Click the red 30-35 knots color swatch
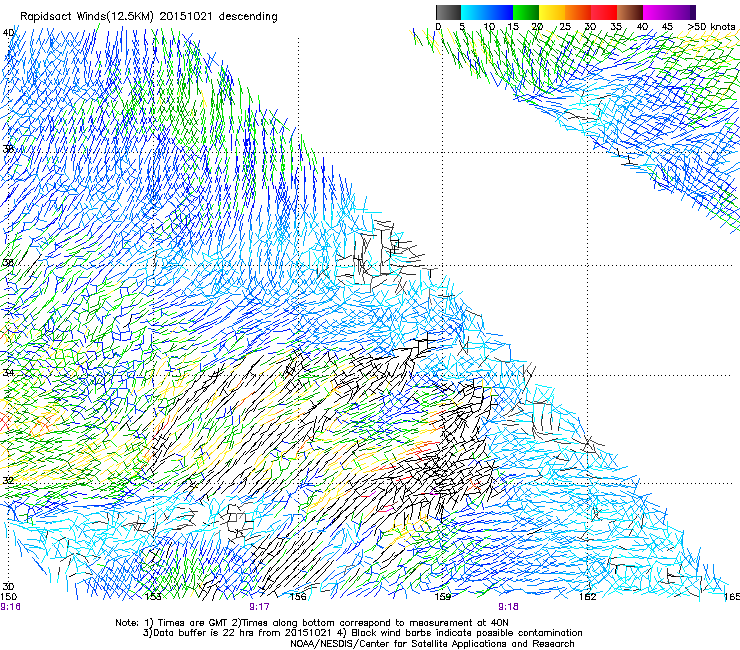The height and width of the screenshot is (650, 740). [604, 12]
